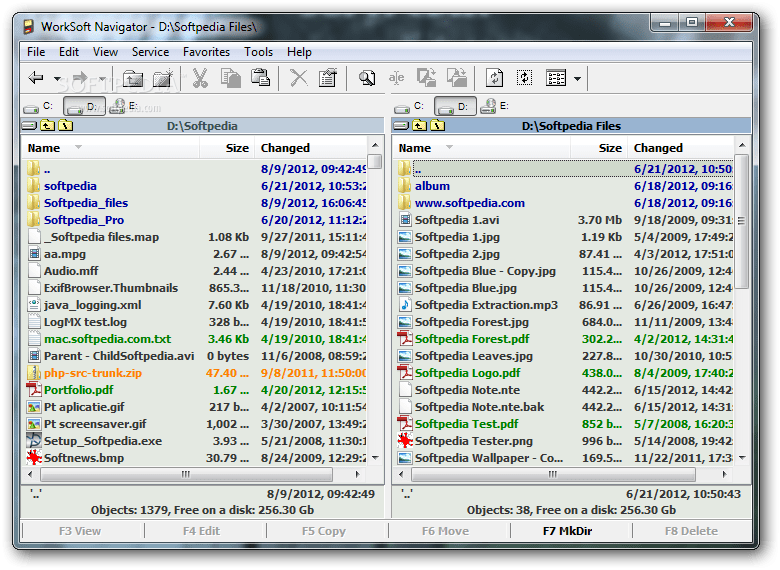The width and height of the screenshot is (780, 570).
Task: Click right panel root folder icon
Action: (x=438, y=125)
